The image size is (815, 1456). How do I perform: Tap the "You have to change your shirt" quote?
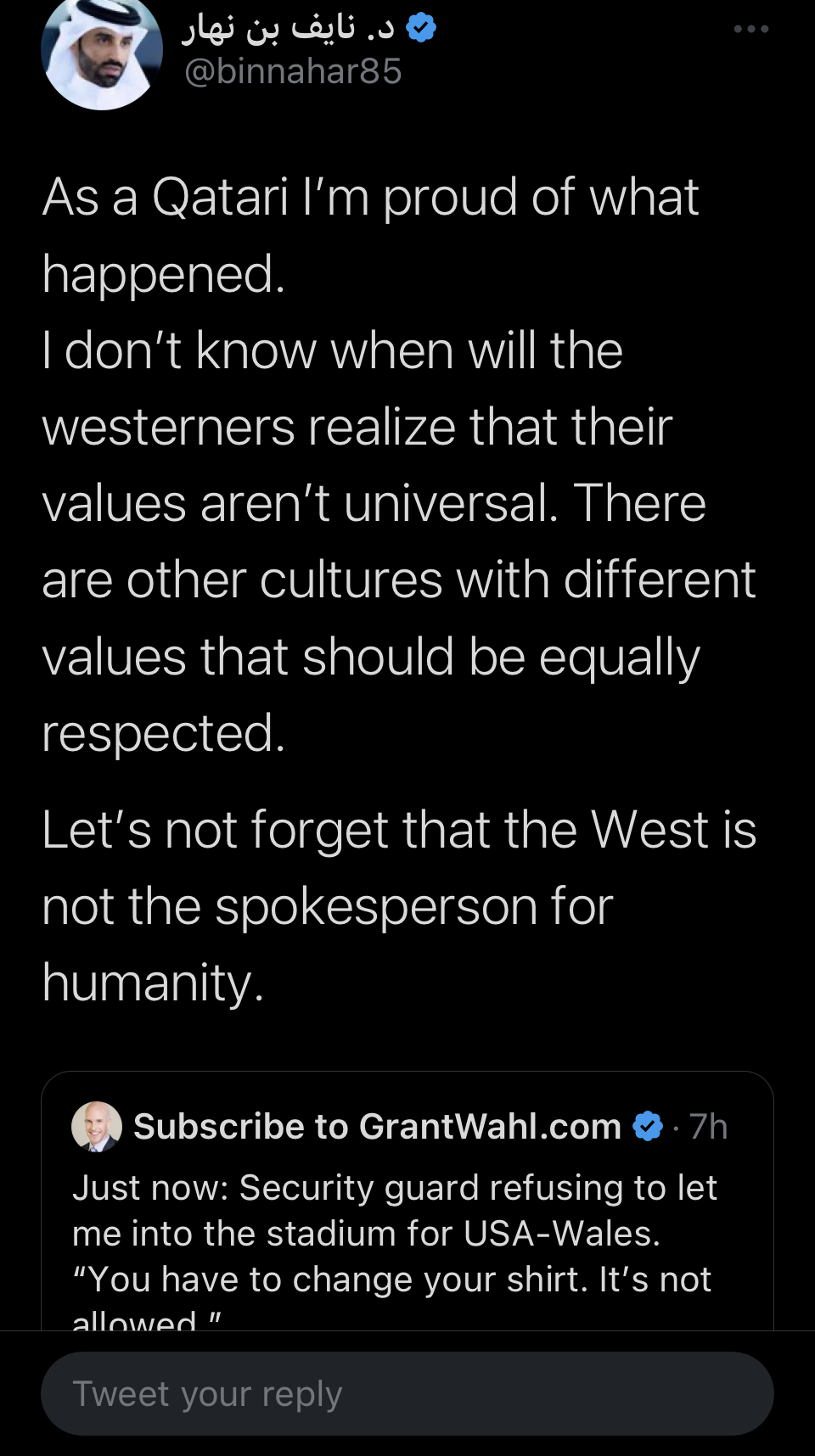pyautogui.click(x=392, y=1280)
